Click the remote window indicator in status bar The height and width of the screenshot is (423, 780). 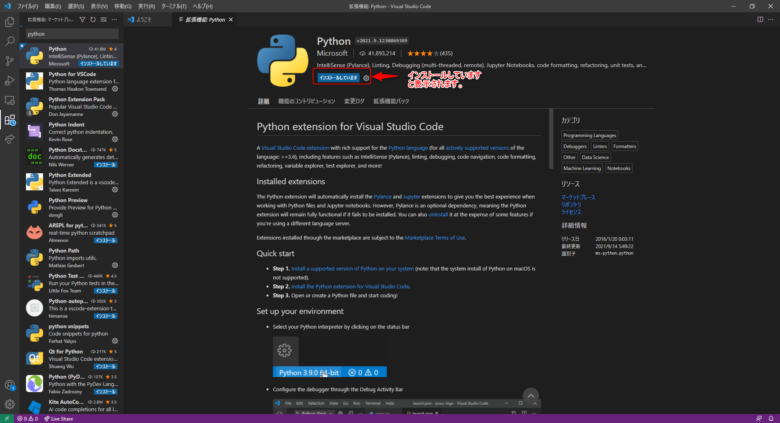click(x=6, y=419)
